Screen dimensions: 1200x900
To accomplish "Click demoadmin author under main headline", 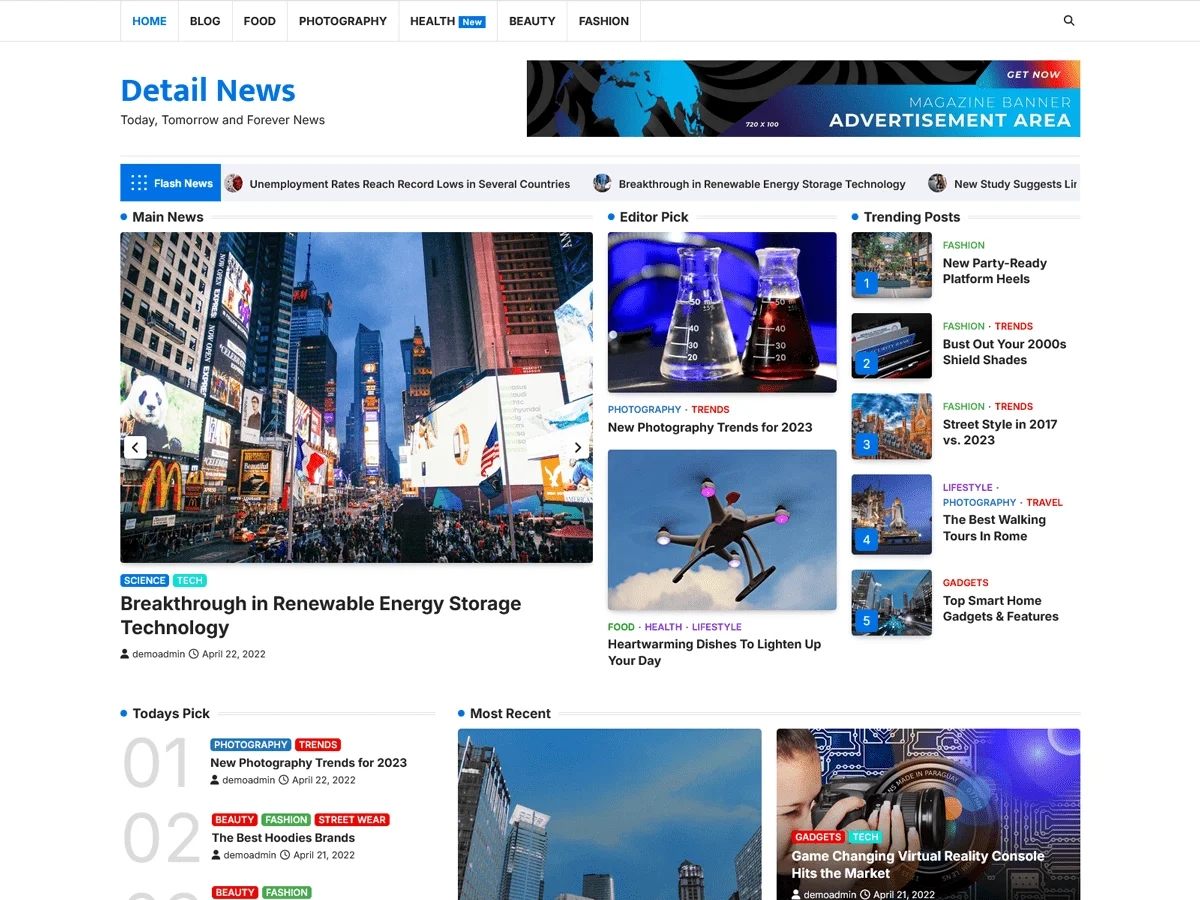I will [158, 654].
